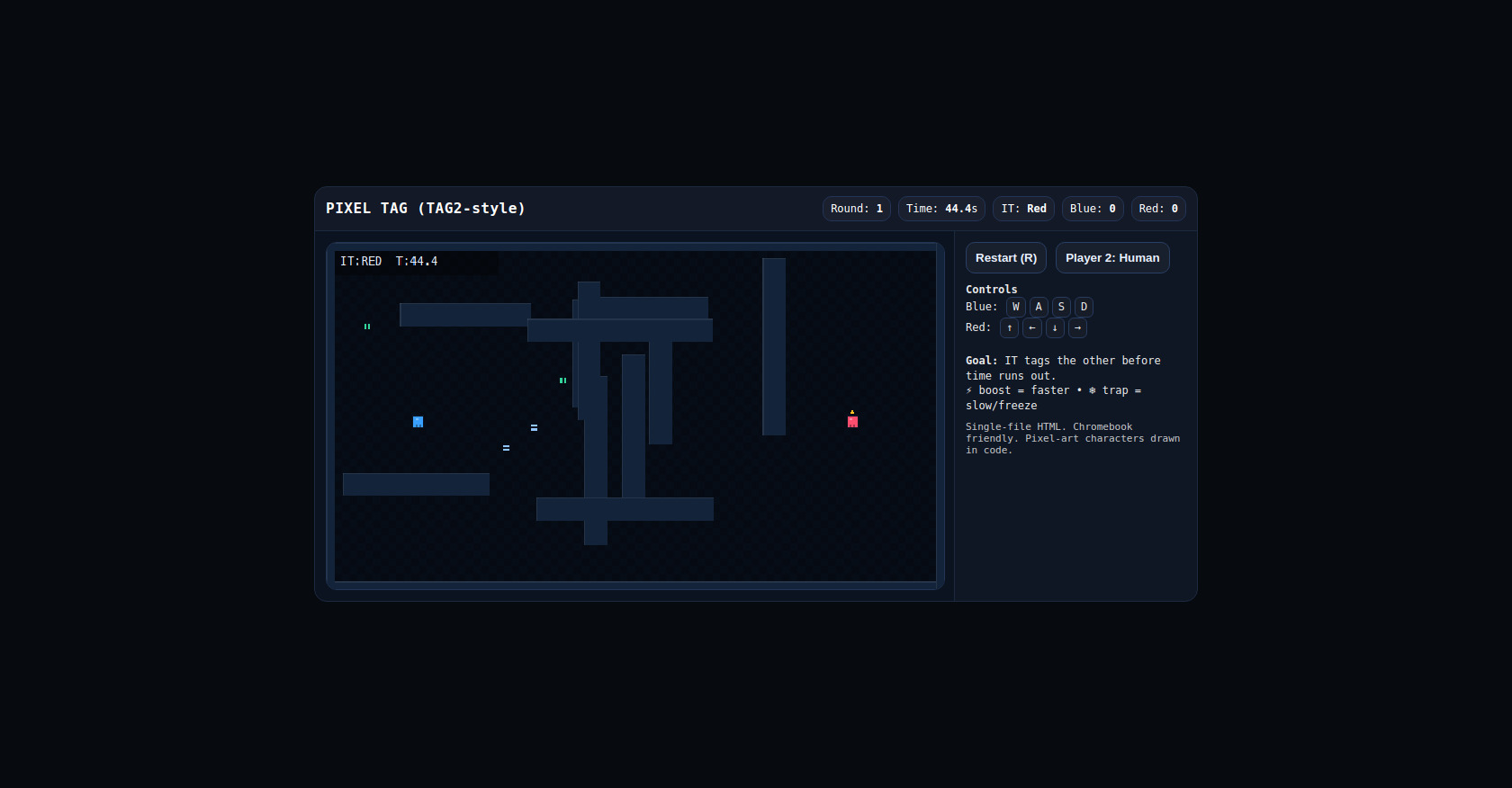Click the green pickup near the top-left wall
The height and width of the screenshot is (788, 1512).
(x=367, y=327)
